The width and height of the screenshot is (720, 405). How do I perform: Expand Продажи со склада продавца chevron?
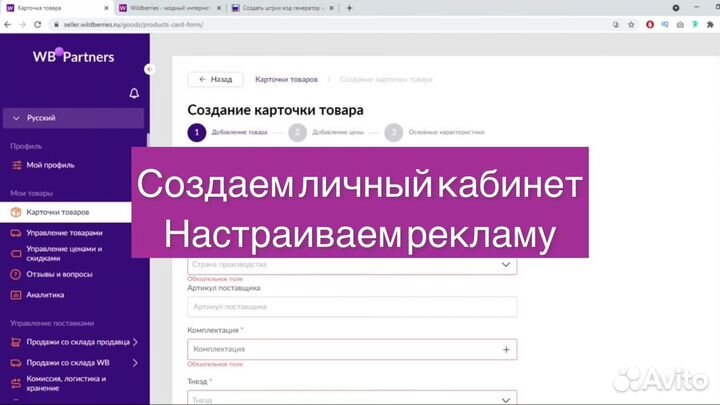tap(135, 342)
